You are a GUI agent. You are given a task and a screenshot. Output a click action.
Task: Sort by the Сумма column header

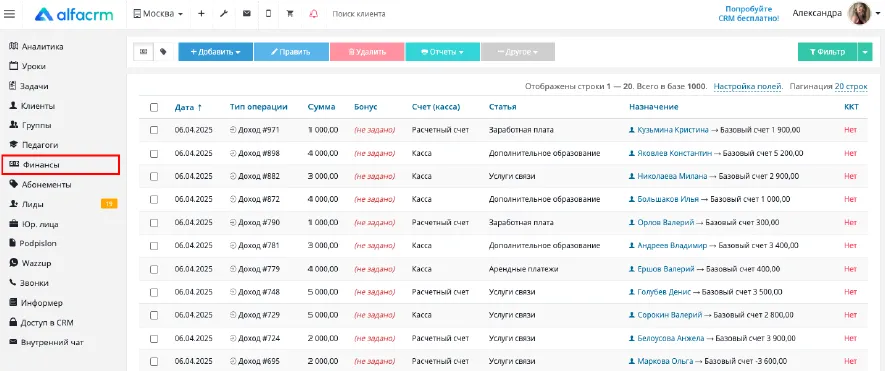pyautogui.click(x=321, y=107)
